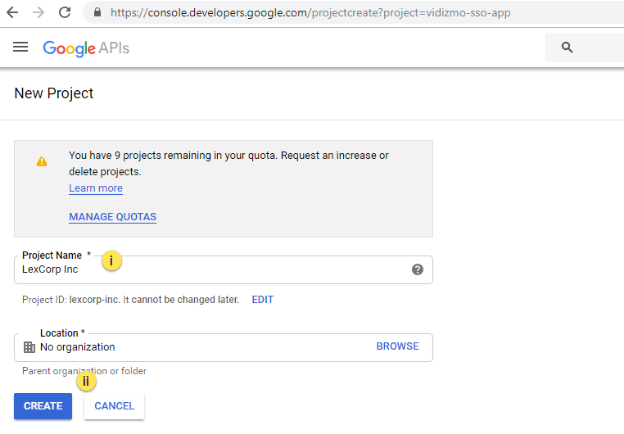Reload the page with refresh icon
The width and height of the screenshot is (624, 434).
[64, 13]
